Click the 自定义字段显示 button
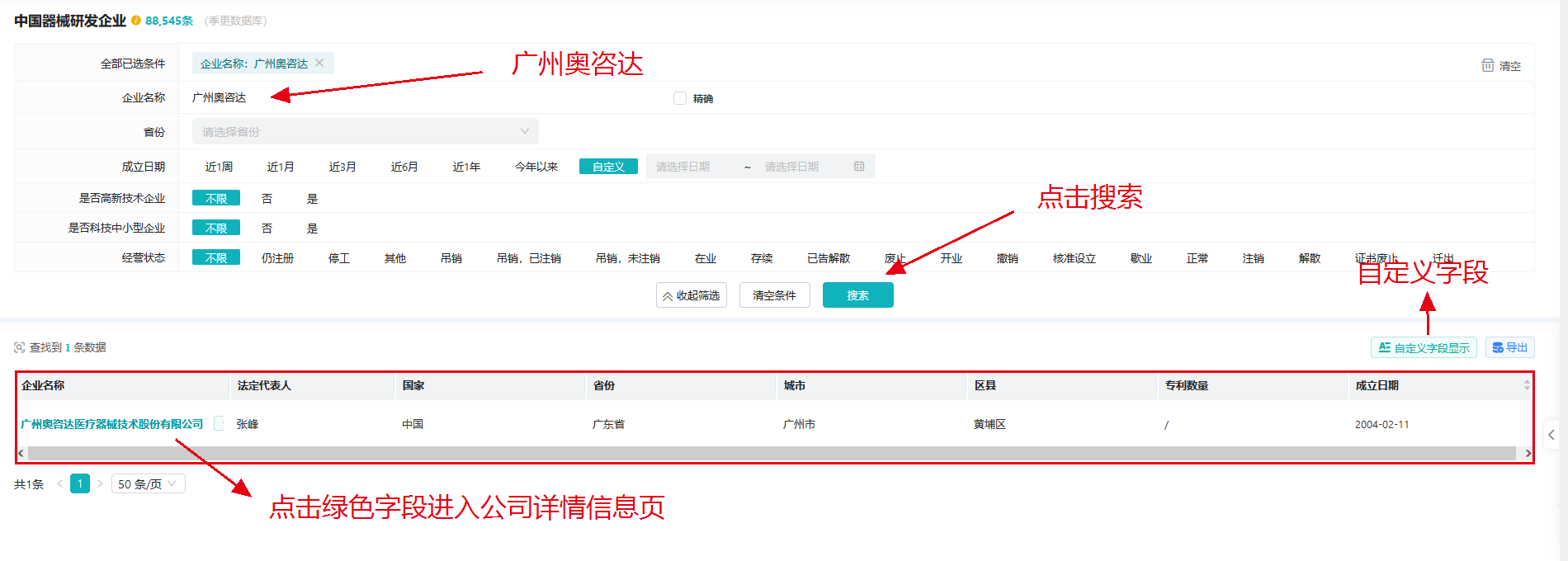 click(1424, 347)
